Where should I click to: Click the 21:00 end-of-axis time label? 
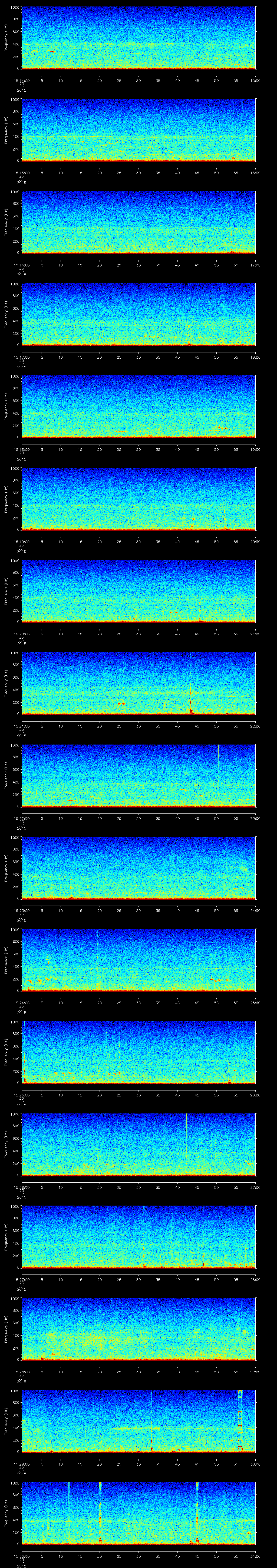coord(255,634)
